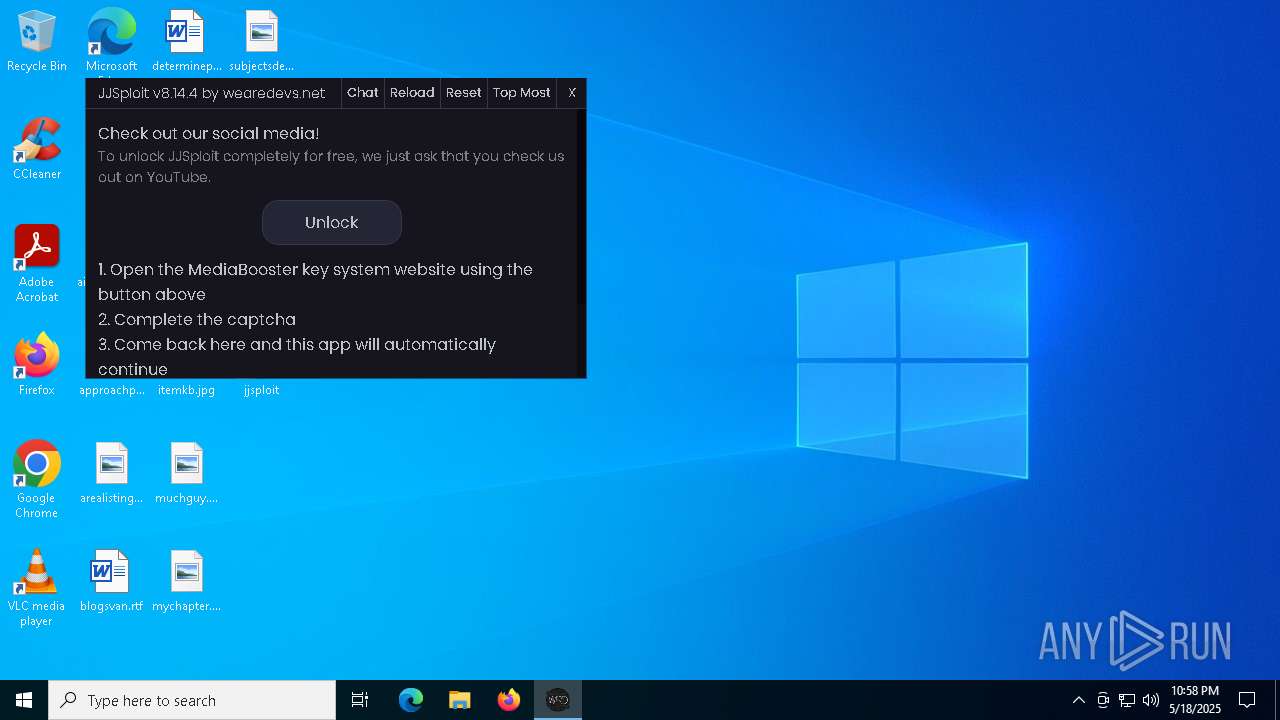This screenshot has width=1280, height=720.
Task: Open the Recycle Bin desktop icon
Action: point(37,41)
